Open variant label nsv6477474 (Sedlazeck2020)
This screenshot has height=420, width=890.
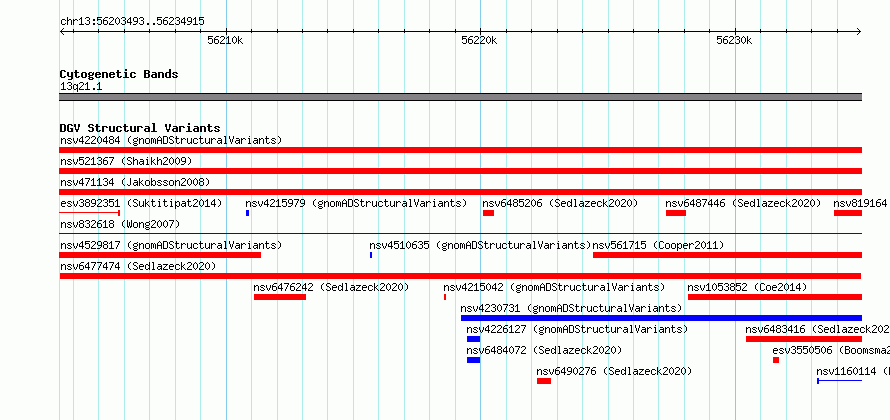(138, 266)
